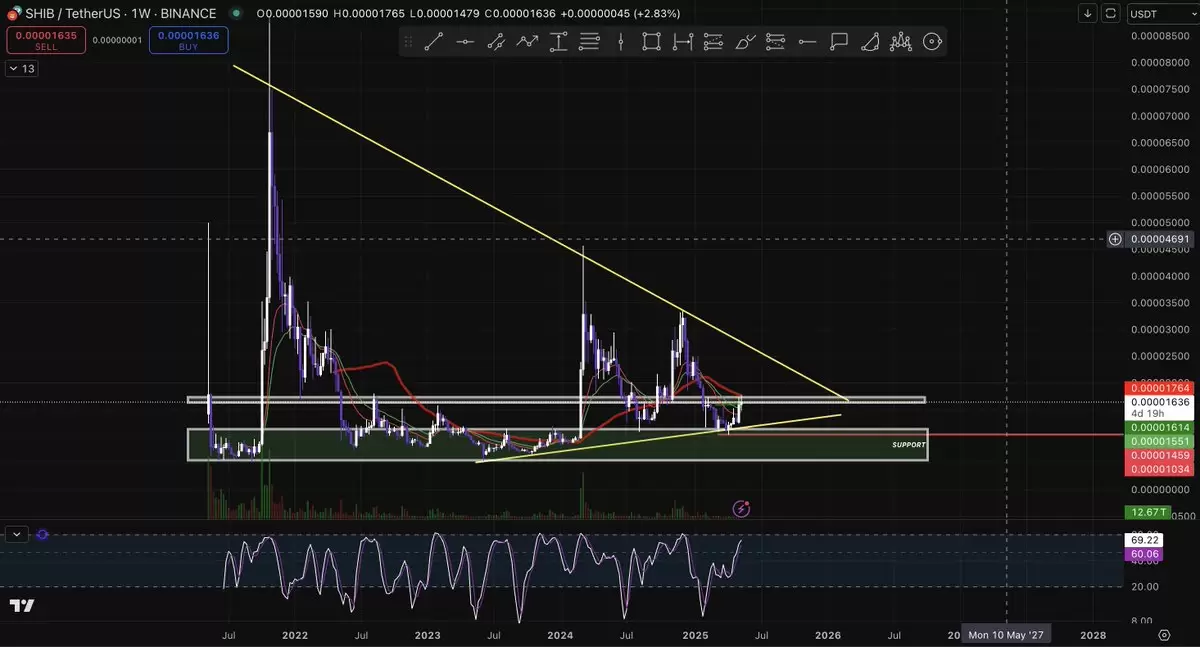Click the 0.00003000 price axis label
Screen dimensions: 1200x647
point(1161,329)
